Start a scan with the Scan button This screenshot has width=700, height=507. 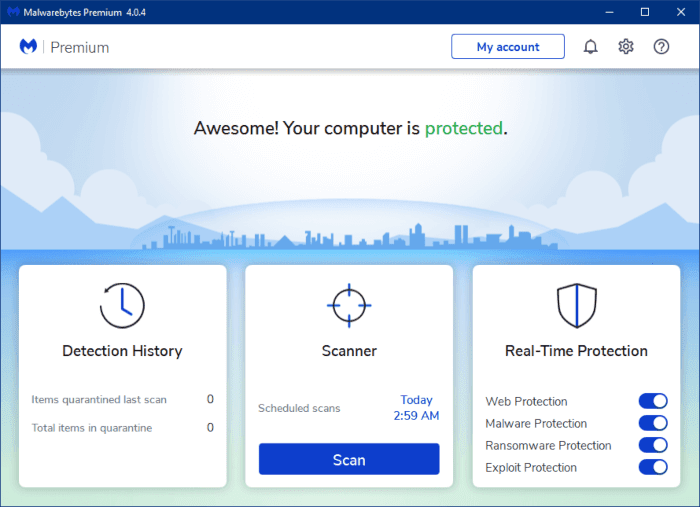click(x=349, y=459)
